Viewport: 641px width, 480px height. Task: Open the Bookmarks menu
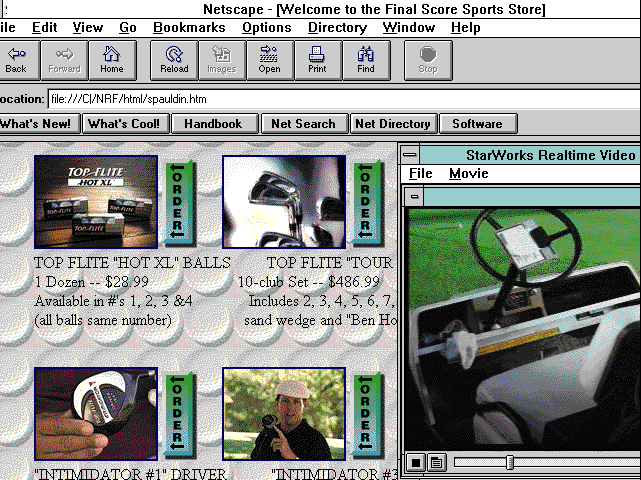pyautogui.click(x=190, y=28)
